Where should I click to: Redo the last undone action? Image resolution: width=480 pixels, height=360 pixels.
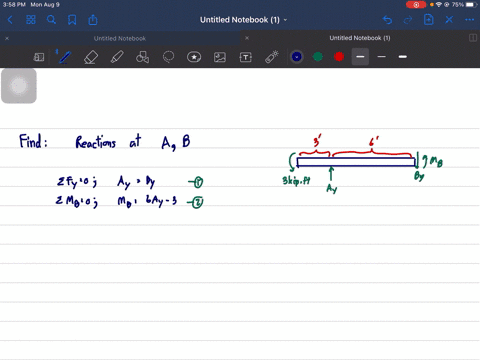408,20
